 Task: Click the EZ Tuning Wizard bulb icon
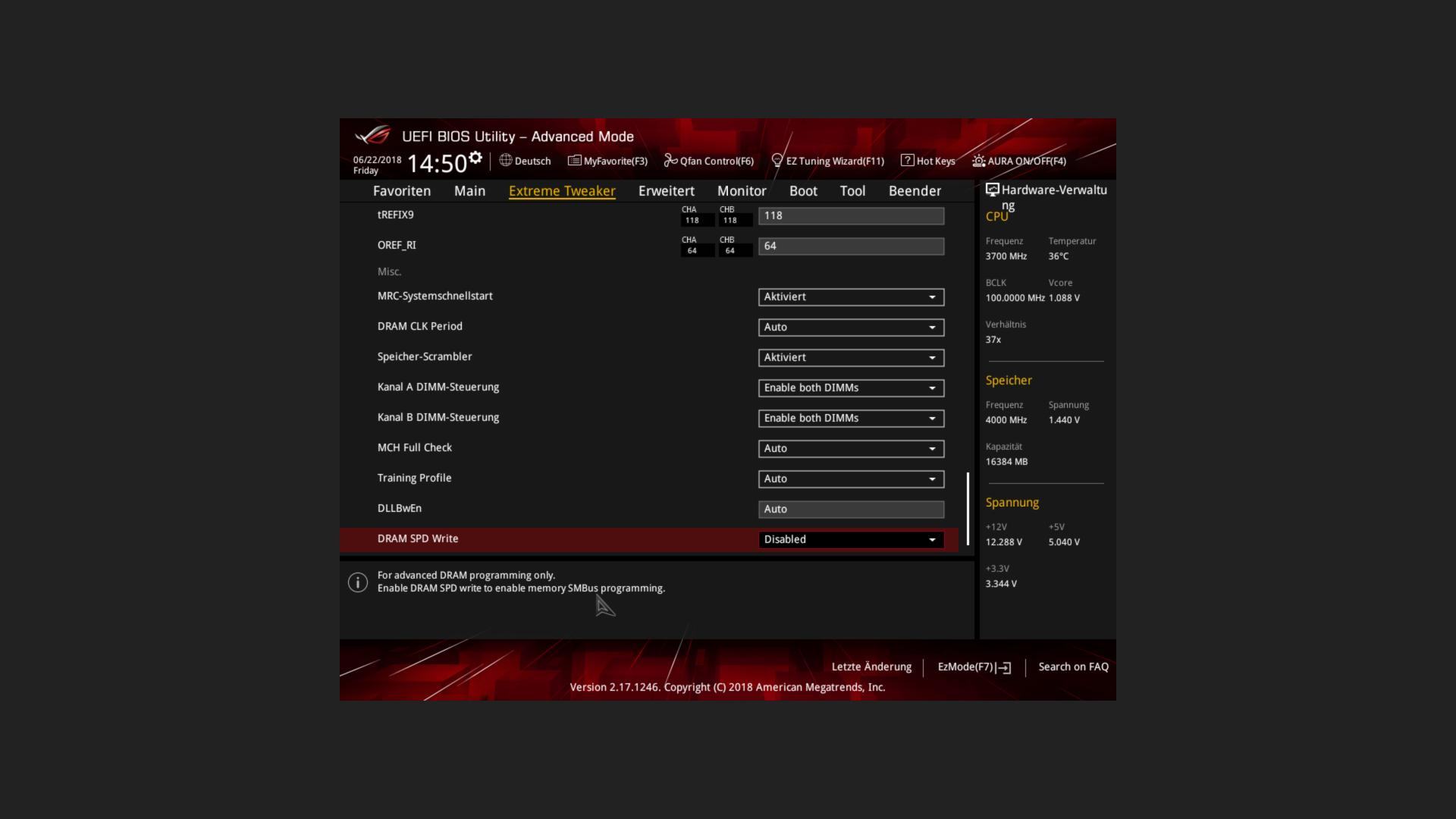pos(777,160)
